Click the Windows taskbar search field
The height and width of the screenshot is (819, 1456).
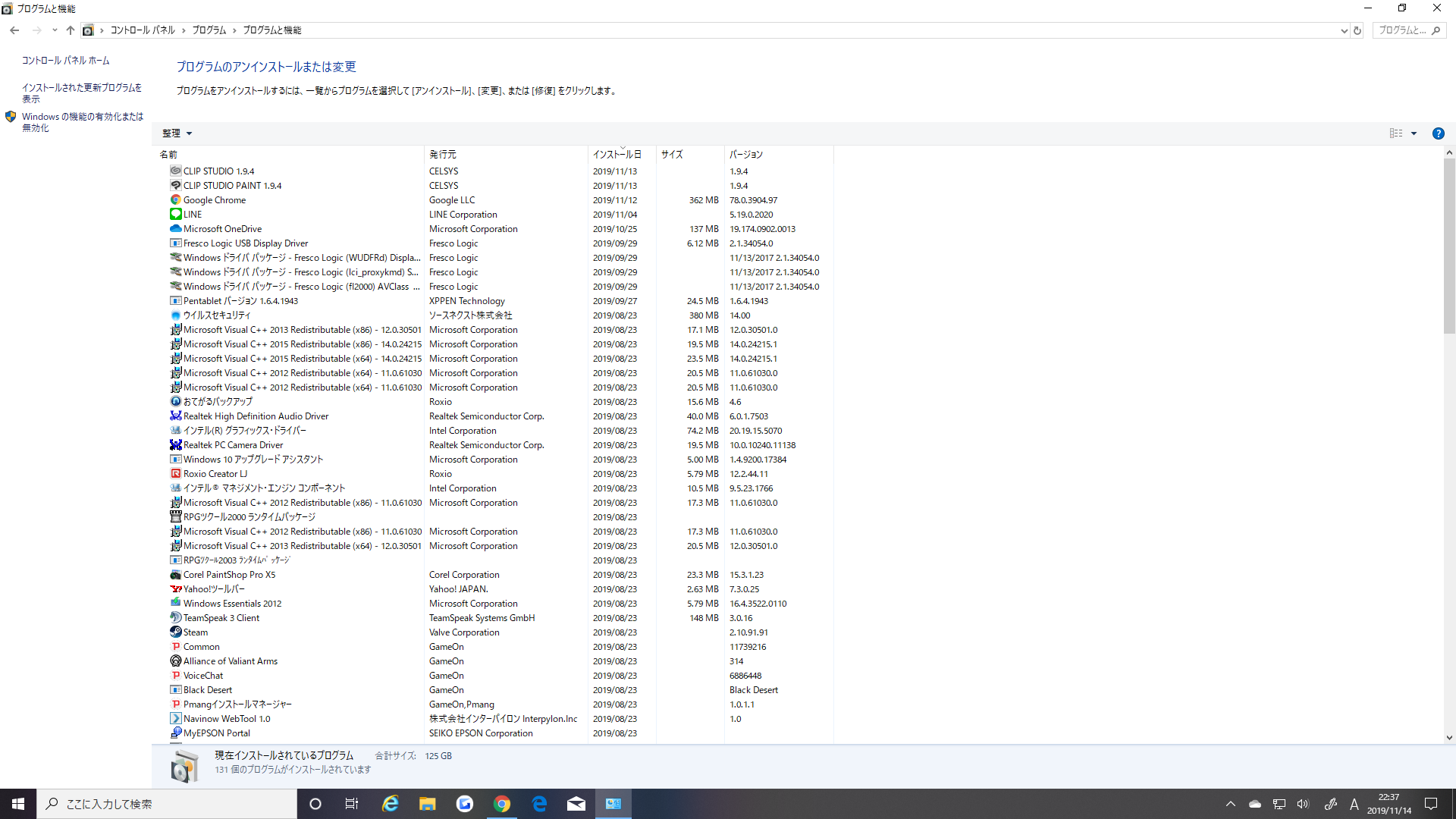167,804
